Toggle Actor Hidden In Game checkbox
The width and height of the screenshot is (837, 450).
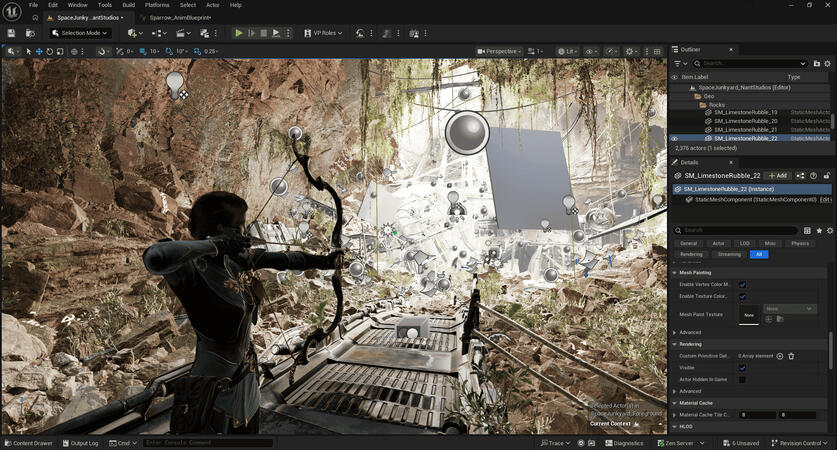(x=742, y=380)
